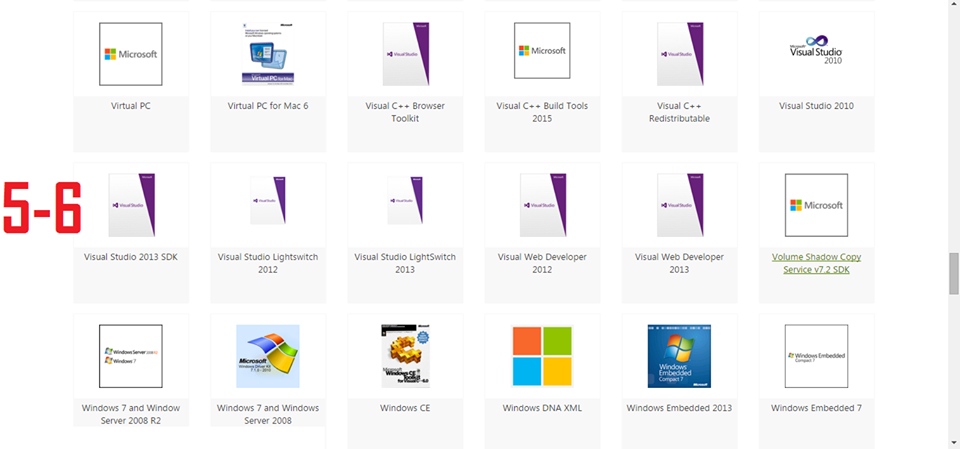Open the Visual Studio 2010 title
This screenshot has width=960, height=449.
coord(817,106)
